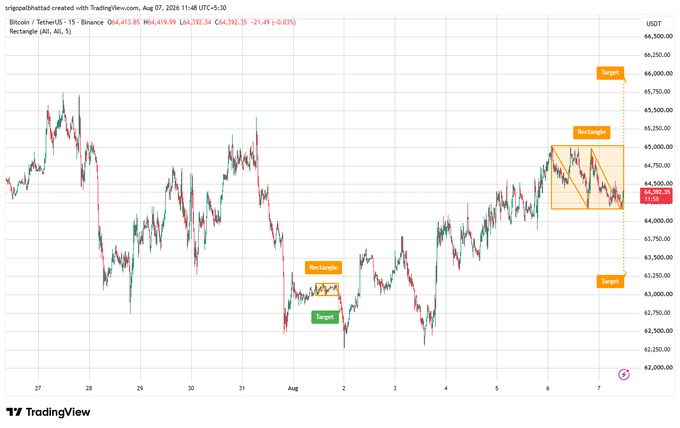Select the large Rectangle label above 65,000.00
The height and width of the screenshot is (428, 680).
(x=592, y=132)
